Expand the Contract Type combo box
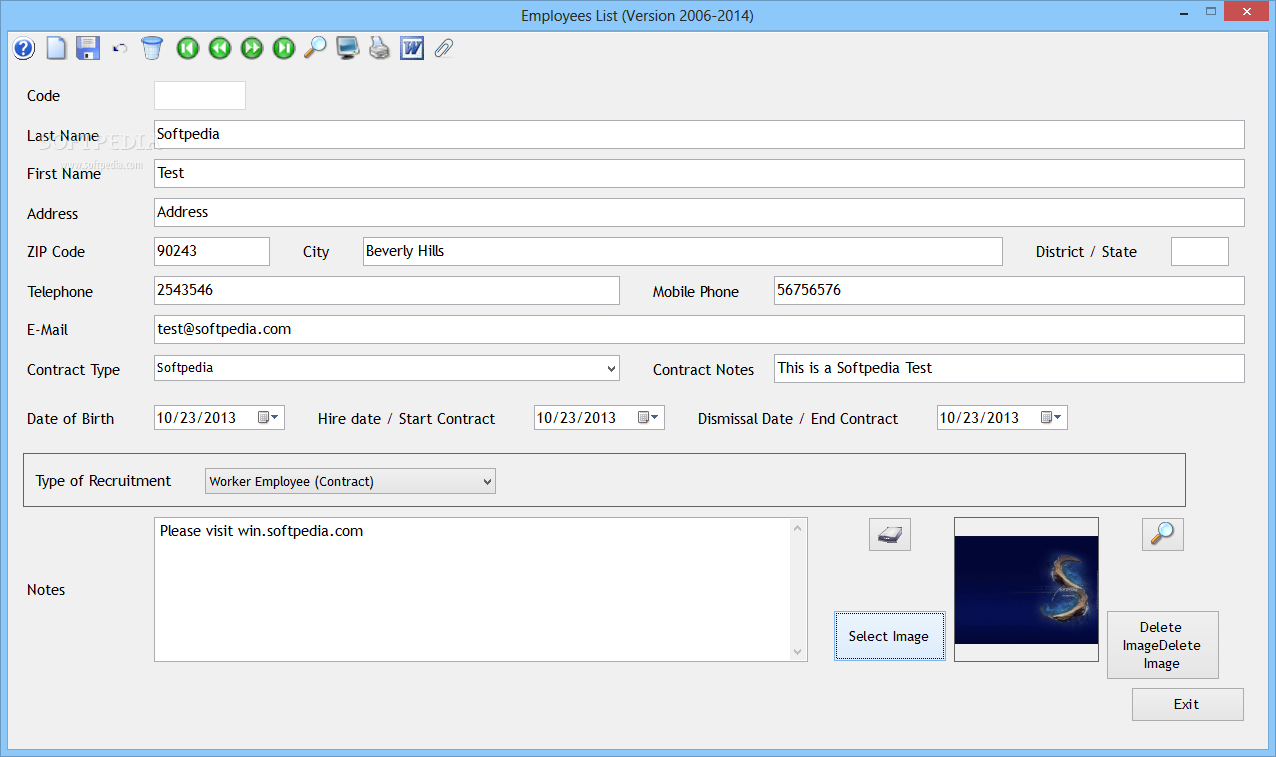This screenshot has height=757, width=1276. [611, 368]
